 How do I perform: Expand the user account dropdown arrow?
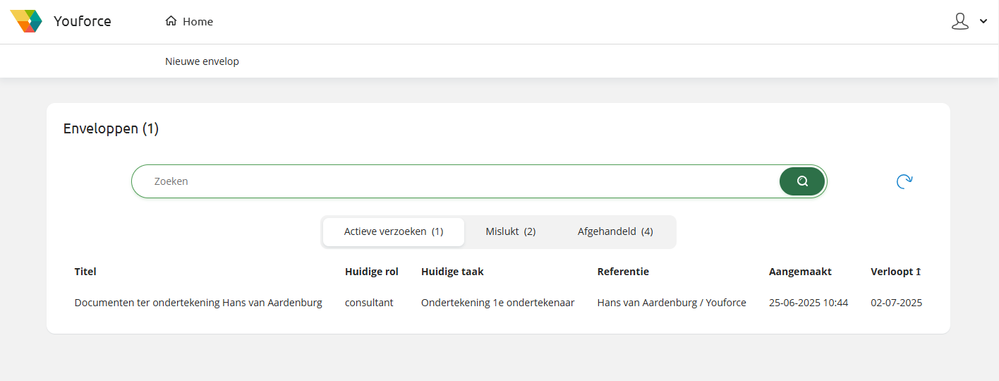click(983, 22)
